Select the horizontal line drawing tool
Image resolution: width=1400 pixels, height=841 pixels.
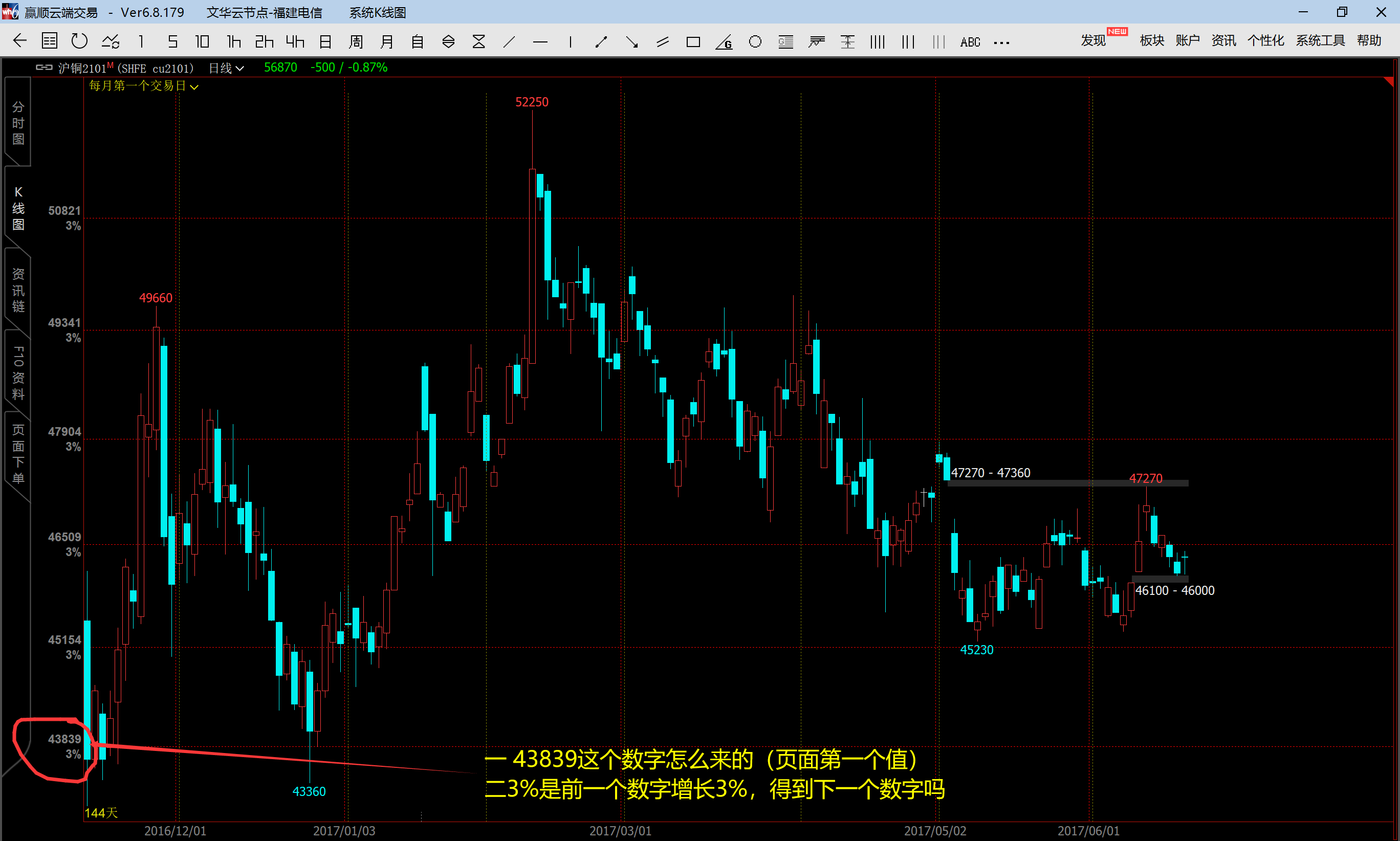(x=540, y=42)
